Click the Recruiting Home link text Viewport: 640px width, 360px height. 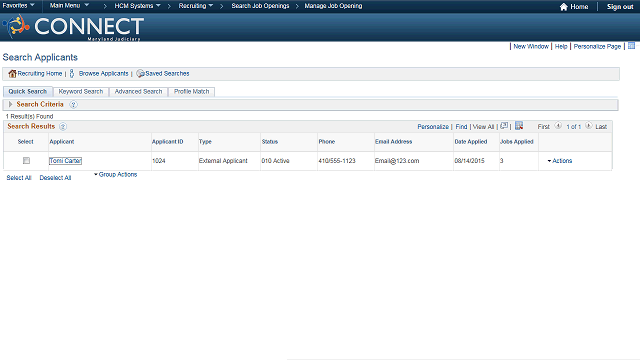(x=40, y=73)
